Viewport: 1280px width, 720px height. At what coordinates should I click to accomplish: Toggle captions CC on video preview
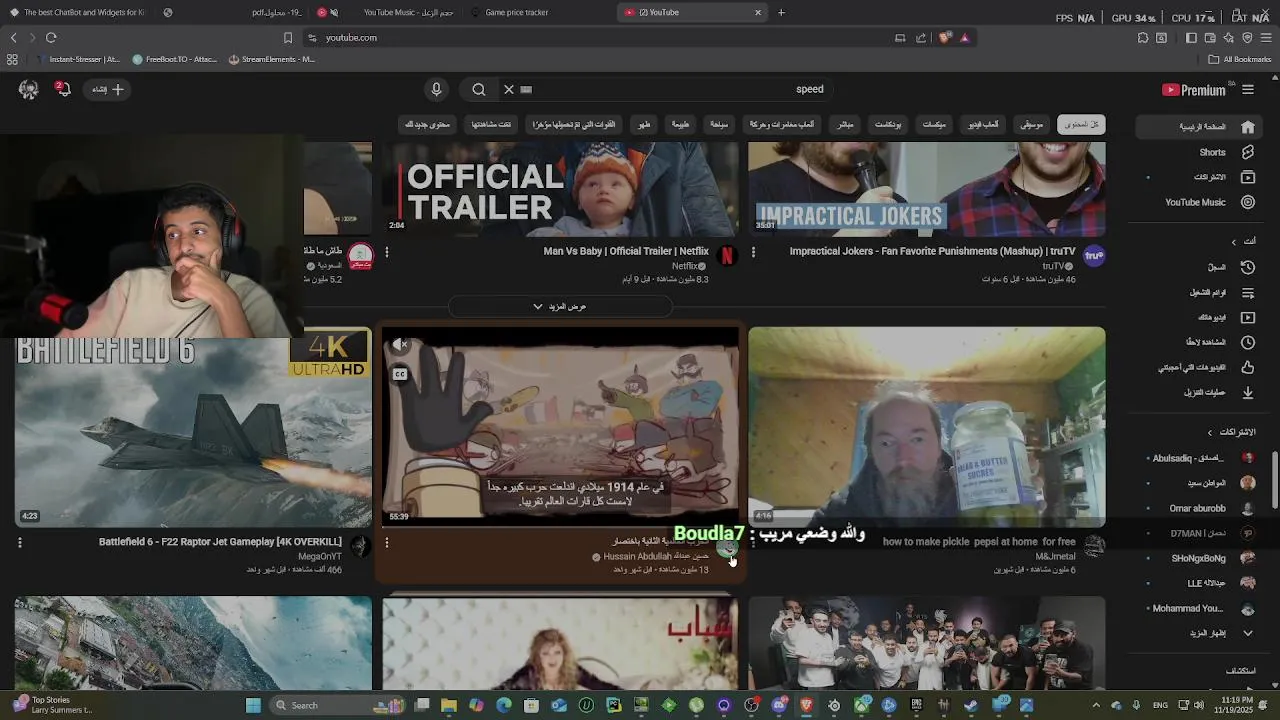pos(400,374)
